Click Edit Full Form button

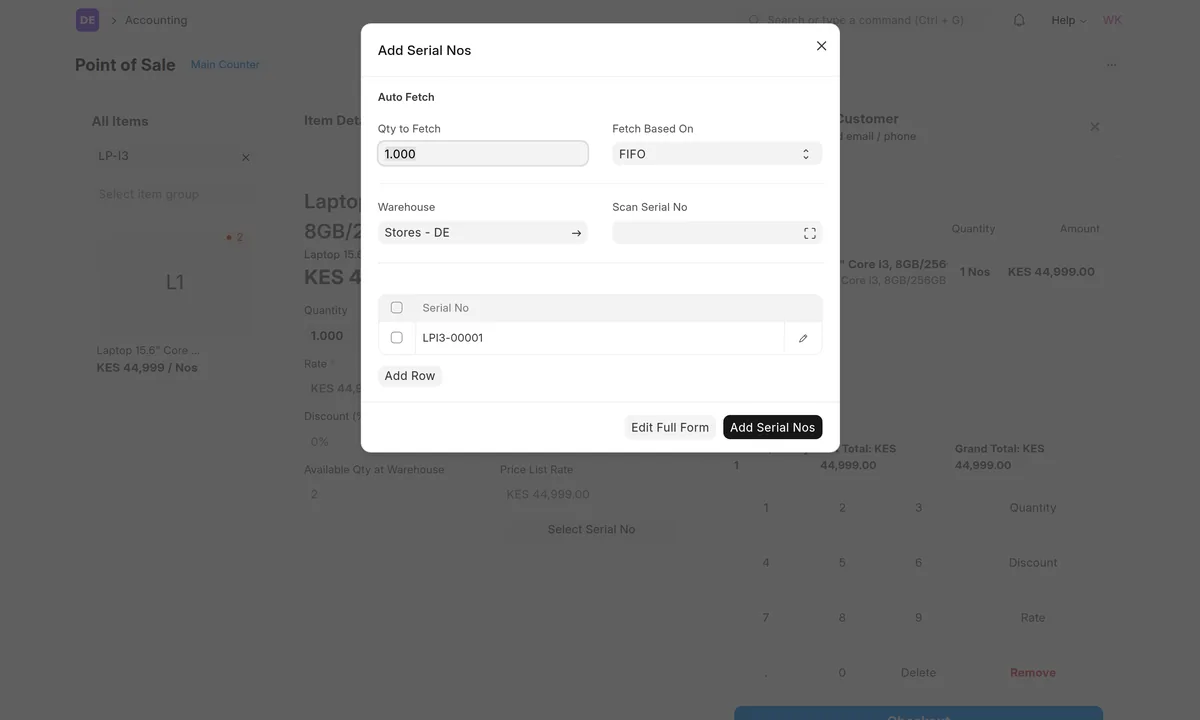[670, 427]
